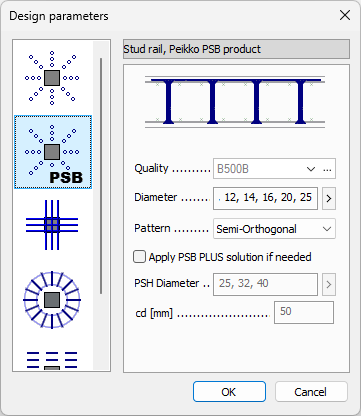Enable Apply PSB PLUS solution if needed
361x416 pixels.
(x=139, y=257)
